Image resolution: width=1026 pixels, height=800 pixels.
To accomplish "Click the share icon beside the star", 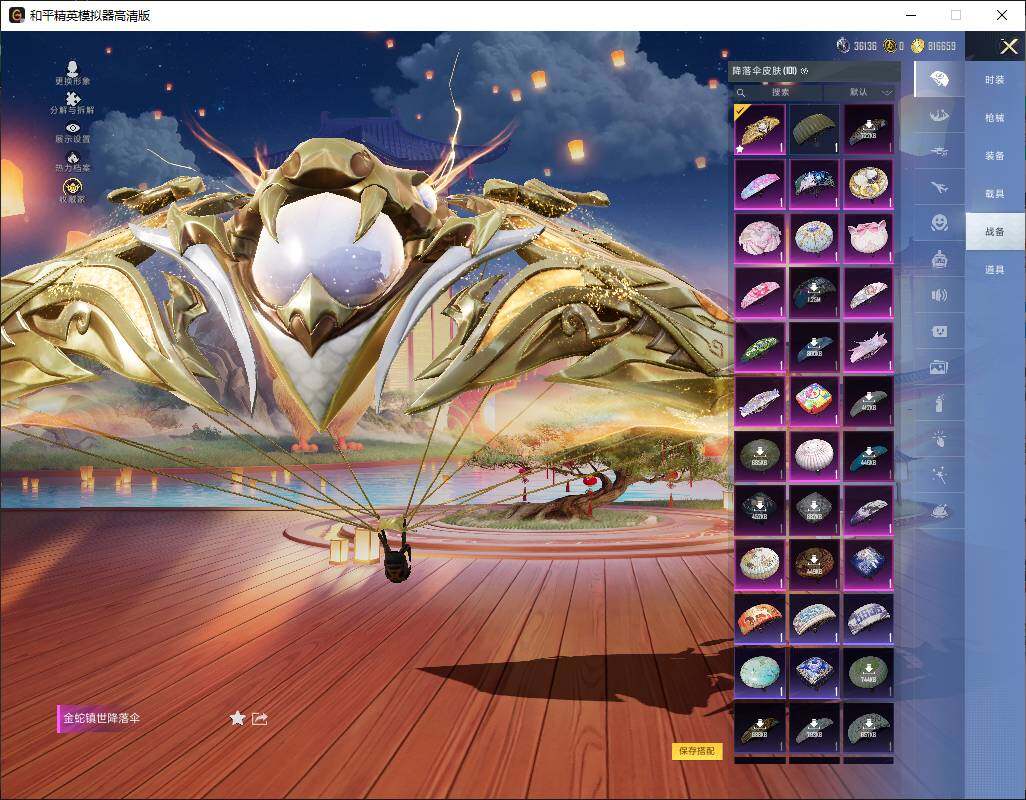I will coord(260,718).
